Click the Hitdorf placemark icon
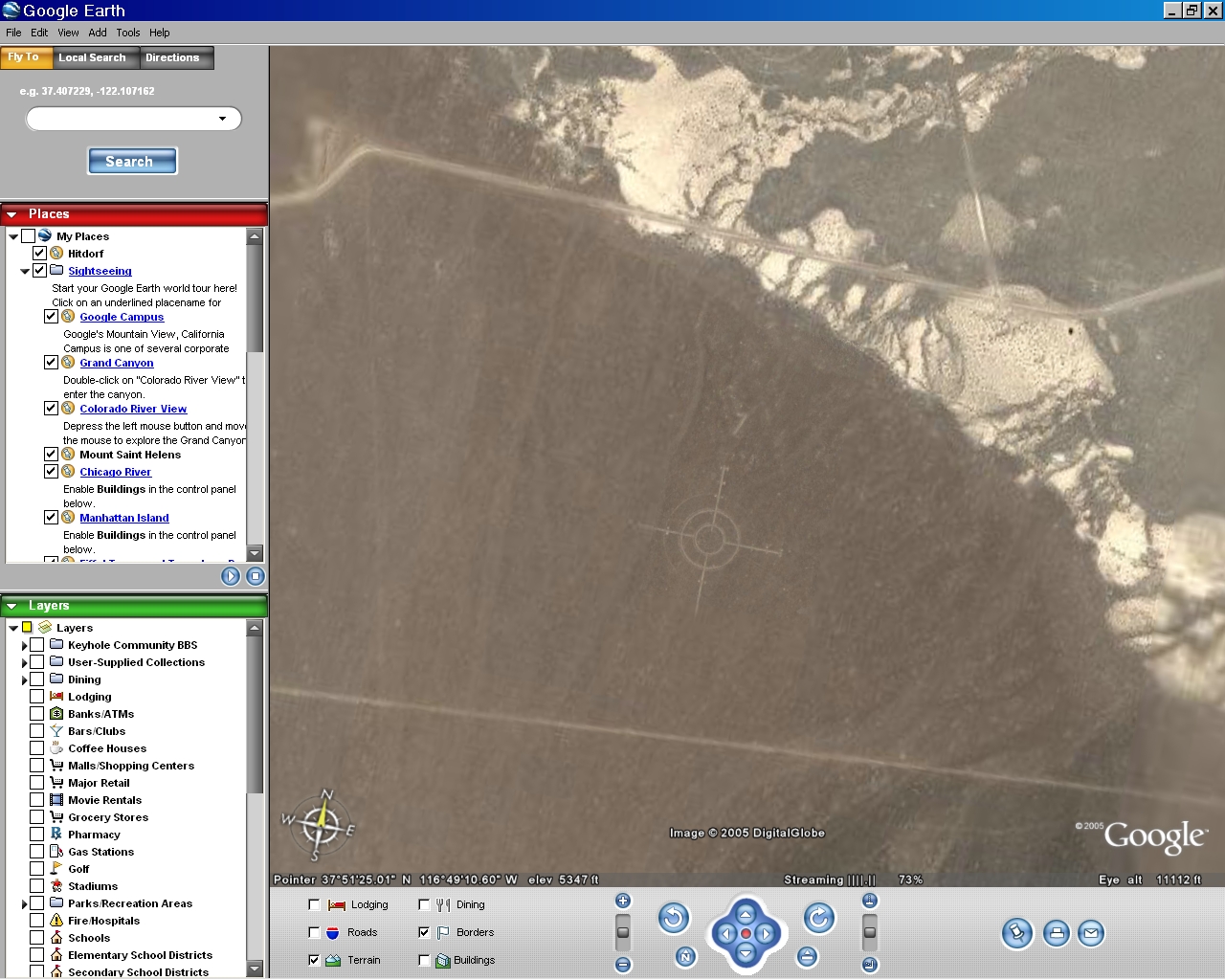This screenshot has height=980, width=1225. tap(56, 254)
